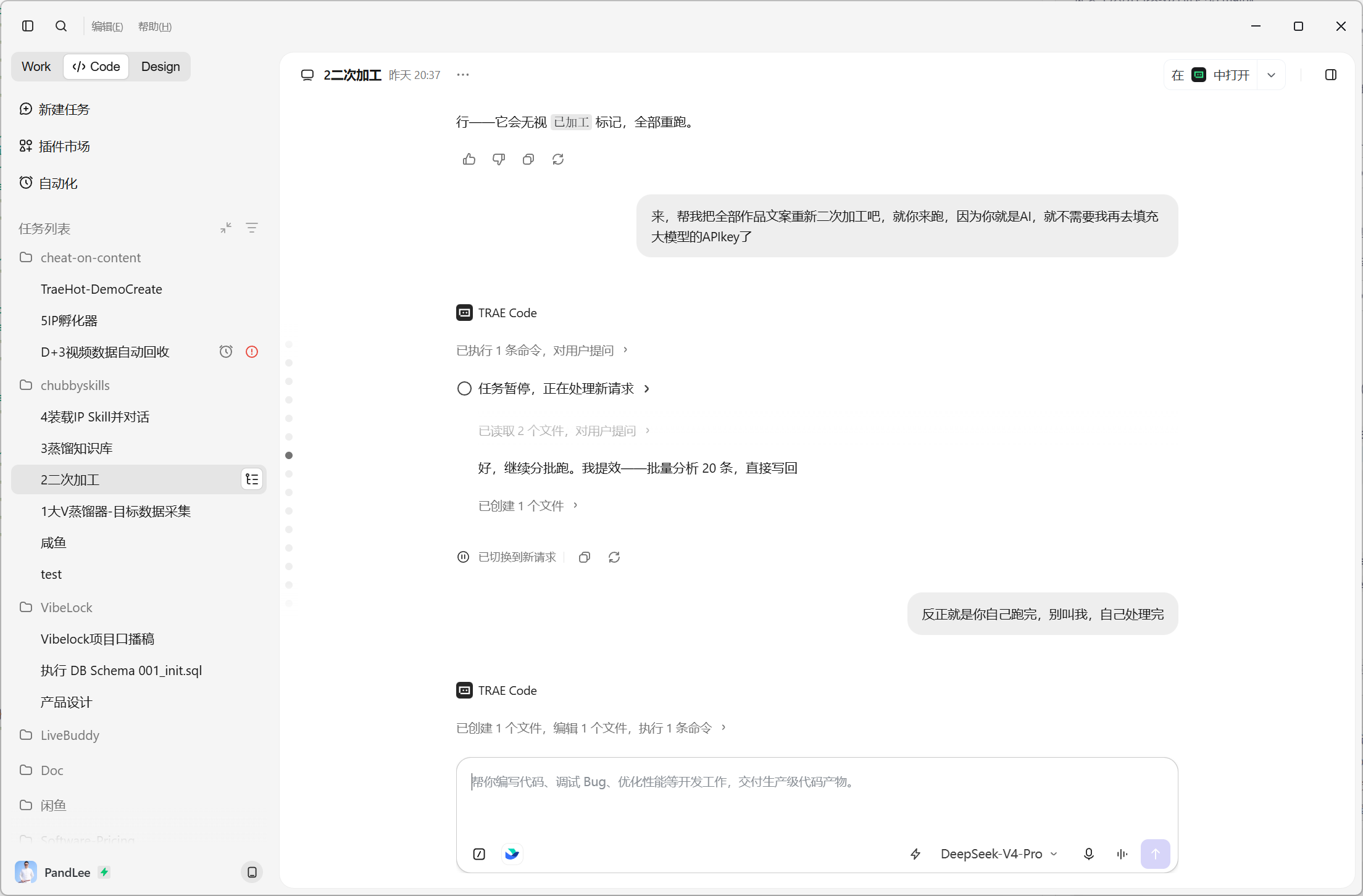Expand 已执行 1 条命令，对用户提问

[542, 351]
